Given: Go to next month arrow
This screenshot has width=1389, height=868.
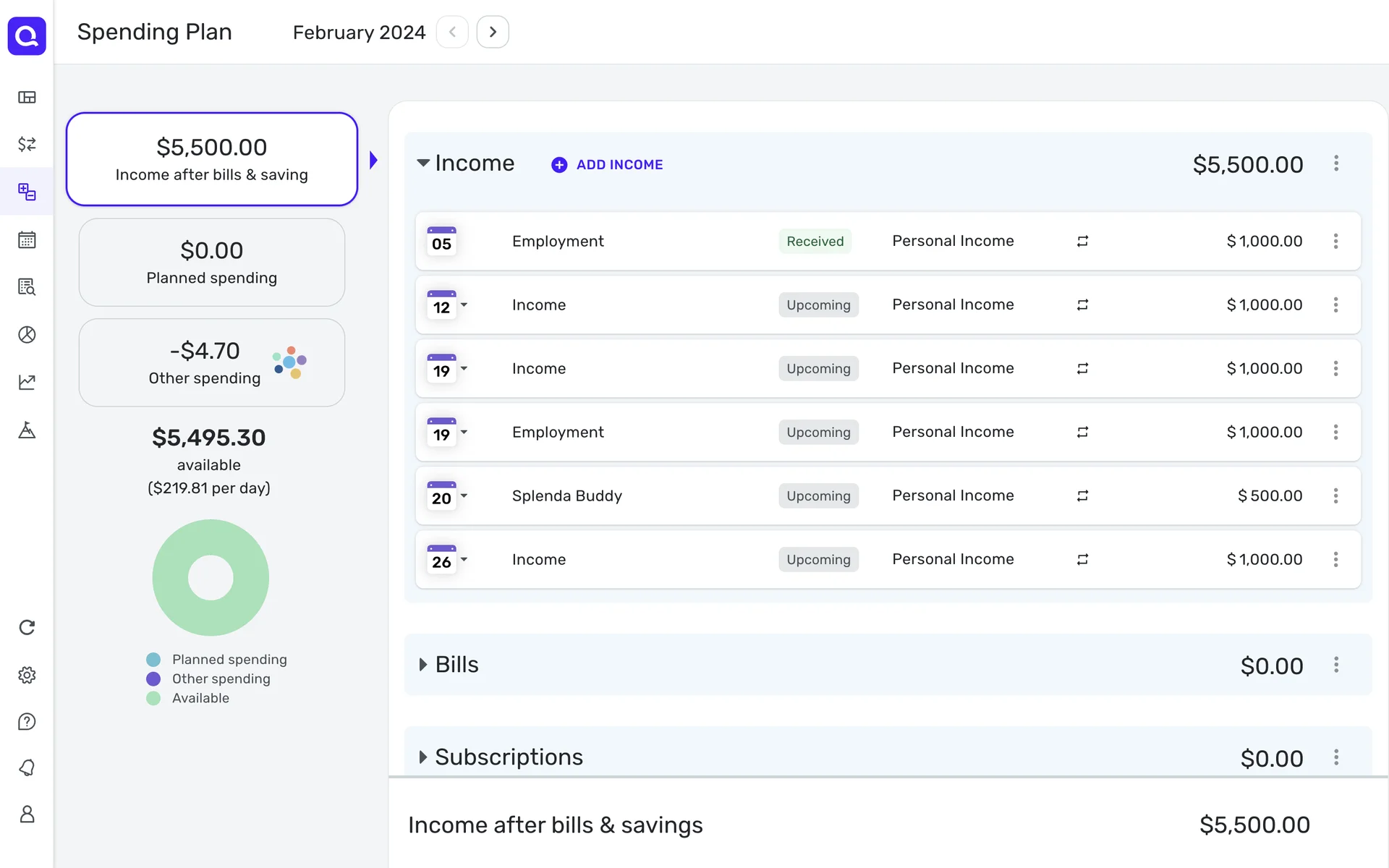Looking at the screenshot, I should pos(493,32).
